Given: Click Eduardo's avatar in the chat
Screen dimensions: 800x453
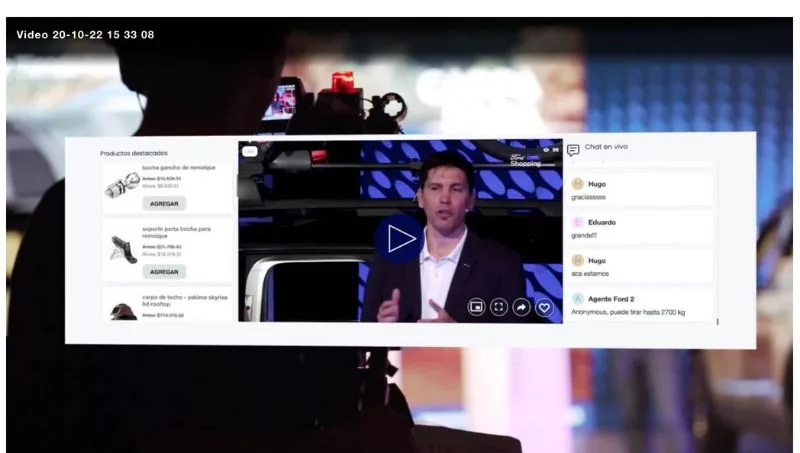Looking at the screenshot, I should [x=577, y=222].
